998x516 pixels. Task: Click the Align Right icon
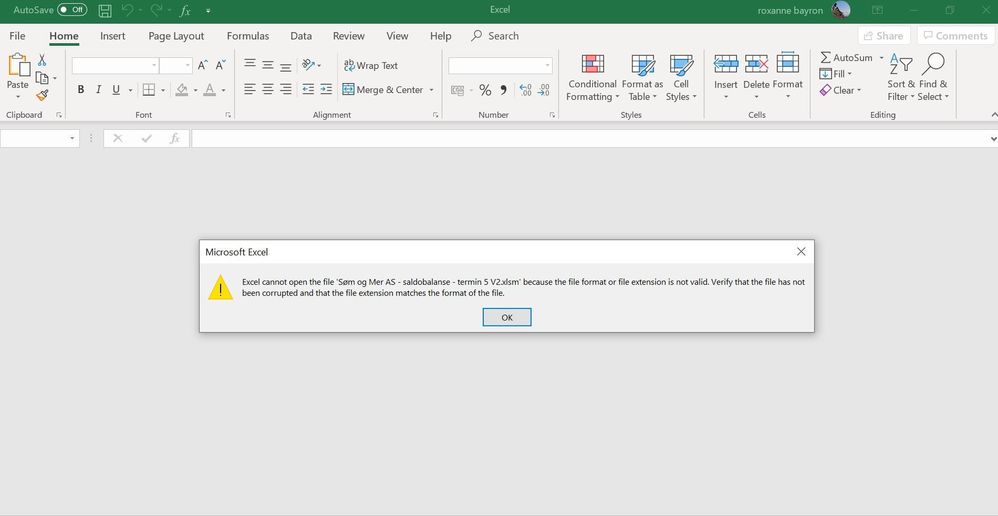click(x=286, y=90)
